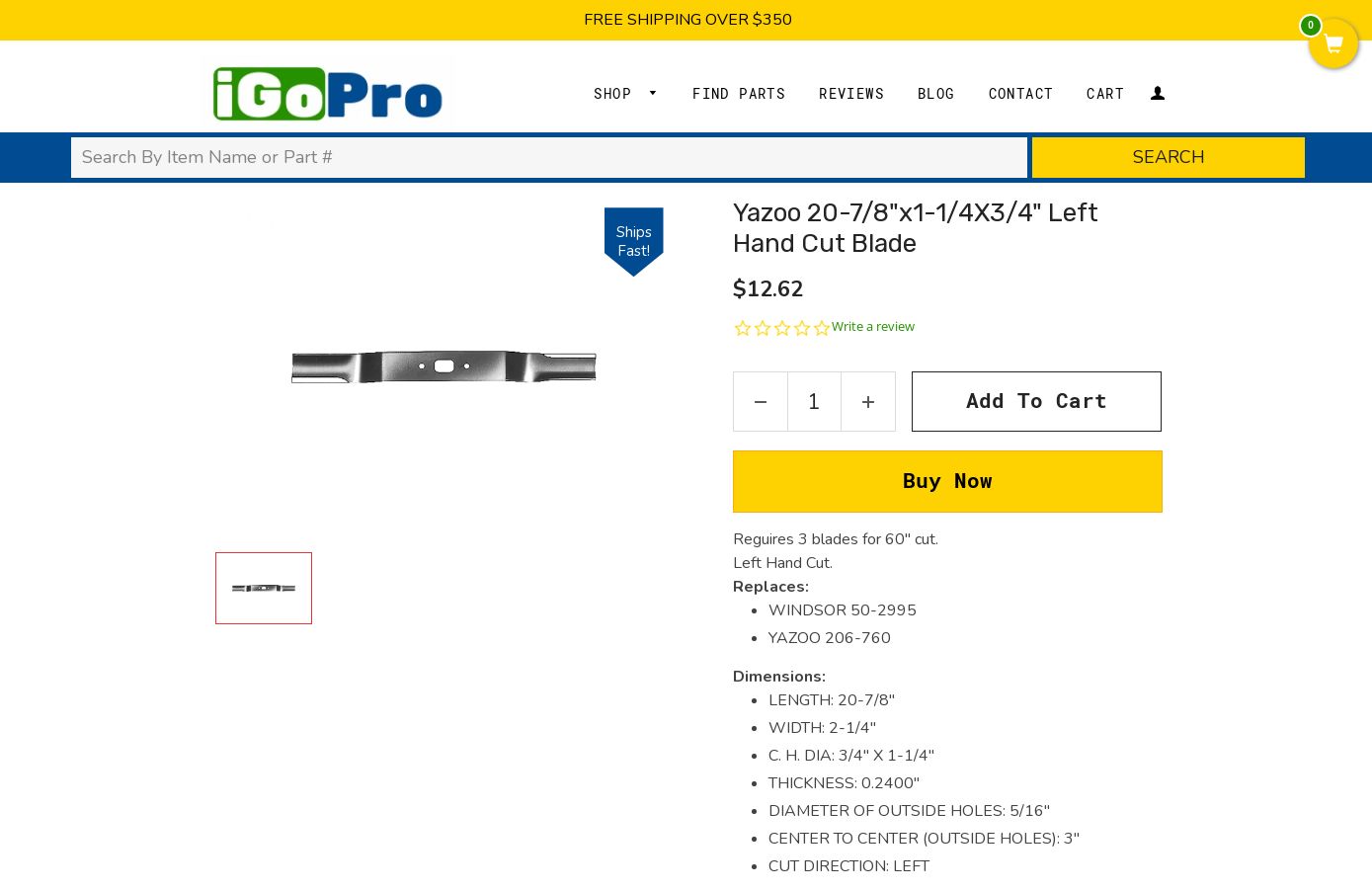The height and width of the screenshot is (891, 1372).
Task: Select the third rating star
Action: coord(782,328)
